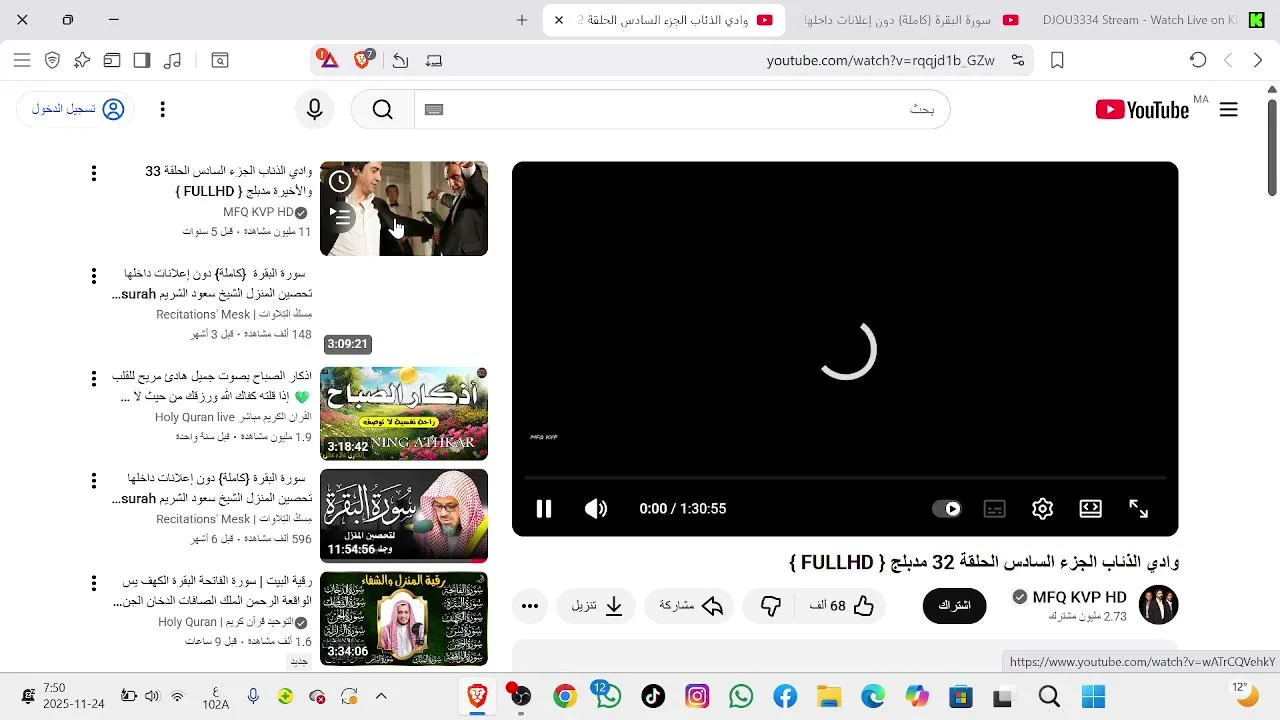1280x720 pixels.
Task: Enter fullscreen using the expand icon
Action: point(1139,509)
